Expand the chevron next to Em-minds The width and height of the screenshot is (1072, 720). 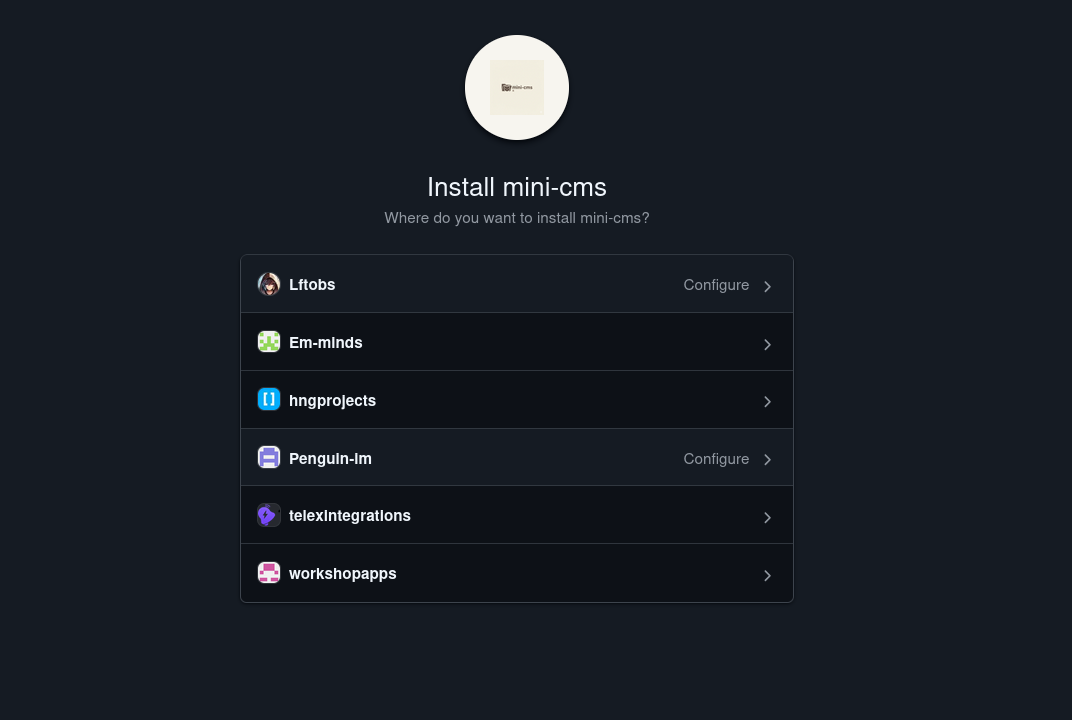tap(767, 344)
